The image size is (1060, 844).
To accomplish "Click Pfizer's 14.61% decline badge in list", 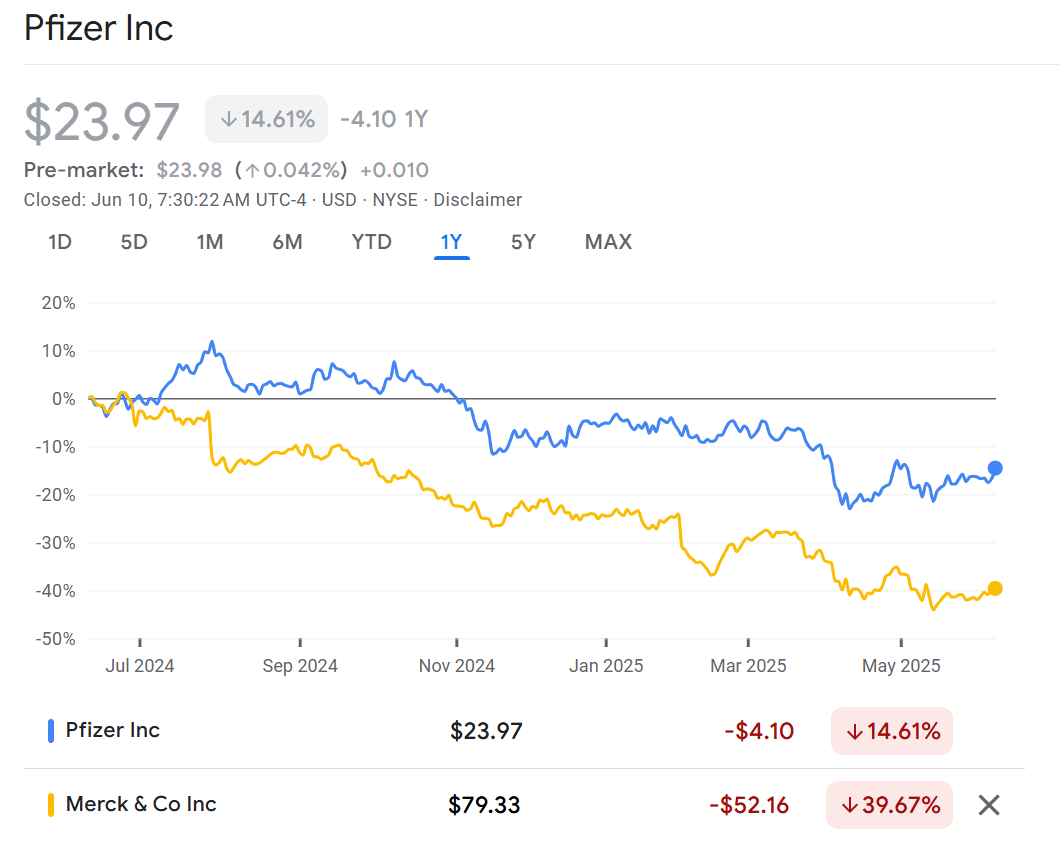I will (x=891, y=731).
